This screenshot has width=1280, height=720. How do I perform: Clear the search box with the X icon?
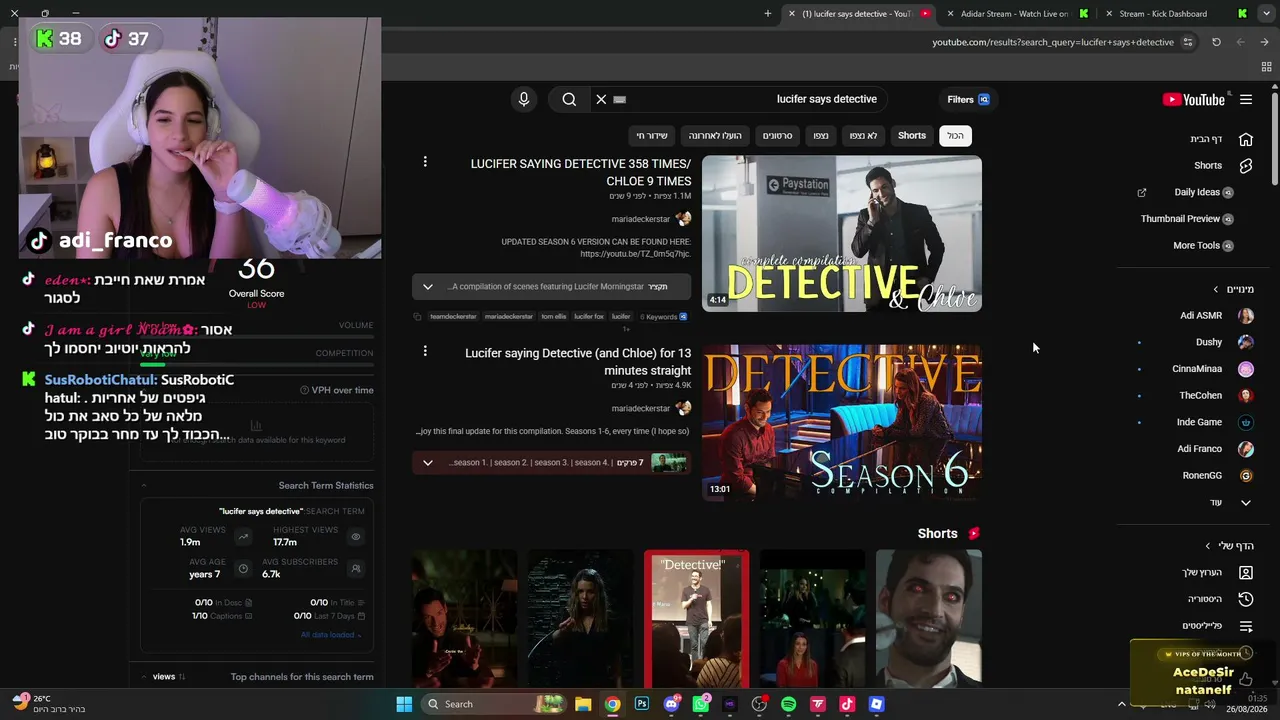coord(601,99)
